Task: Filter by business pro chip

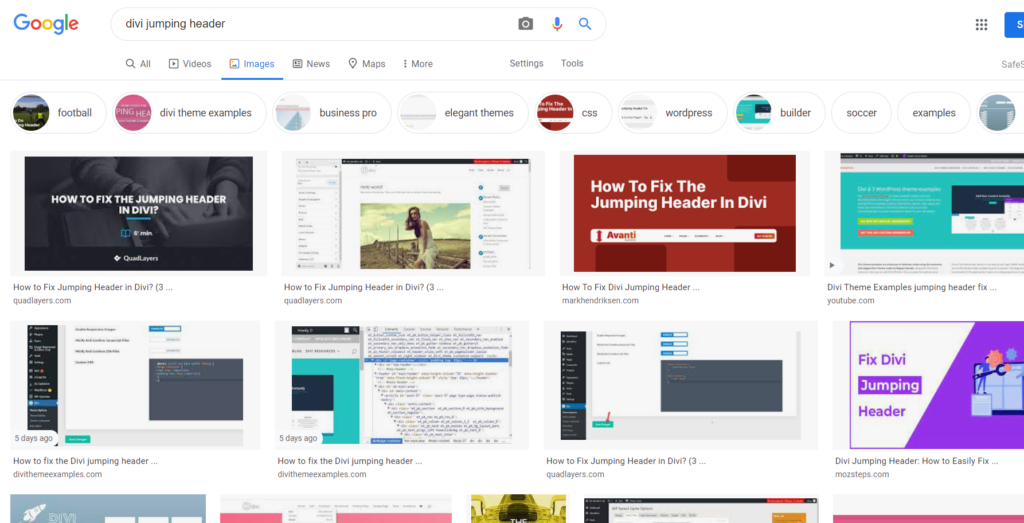Action: pos(332,113)
